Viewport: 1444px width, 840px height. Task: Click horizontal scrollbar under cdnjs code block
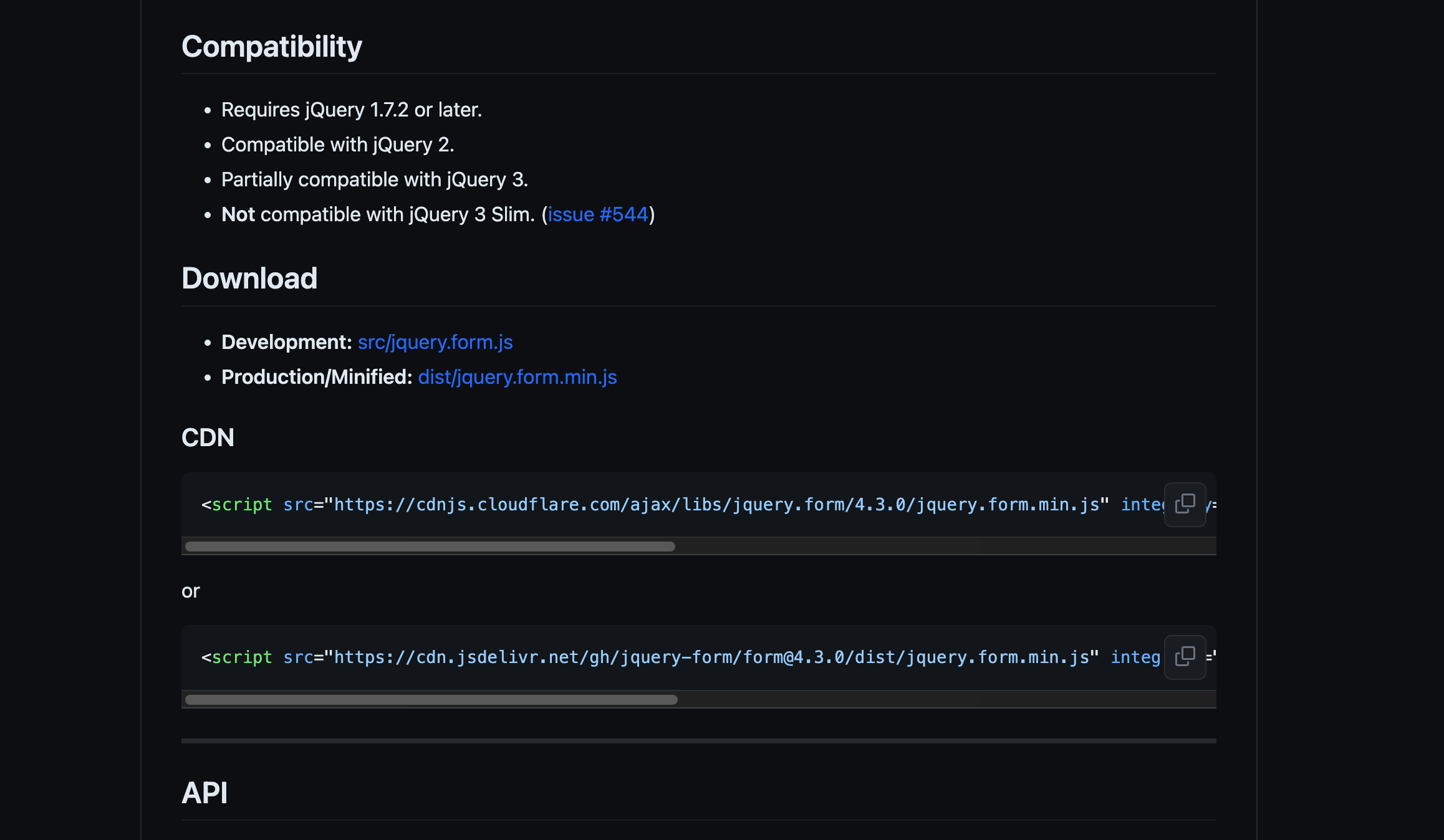click(430, 546)
